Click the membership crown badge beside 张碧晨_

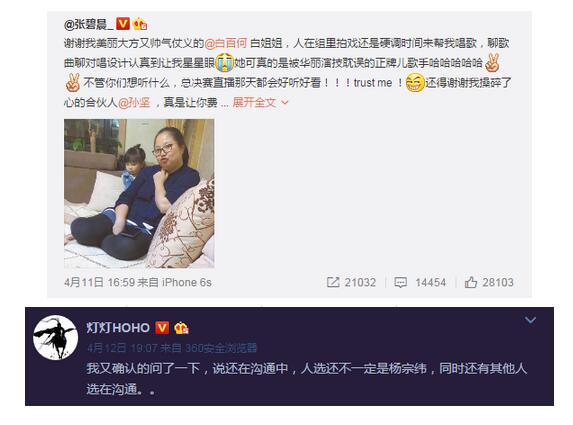[140, 24]
